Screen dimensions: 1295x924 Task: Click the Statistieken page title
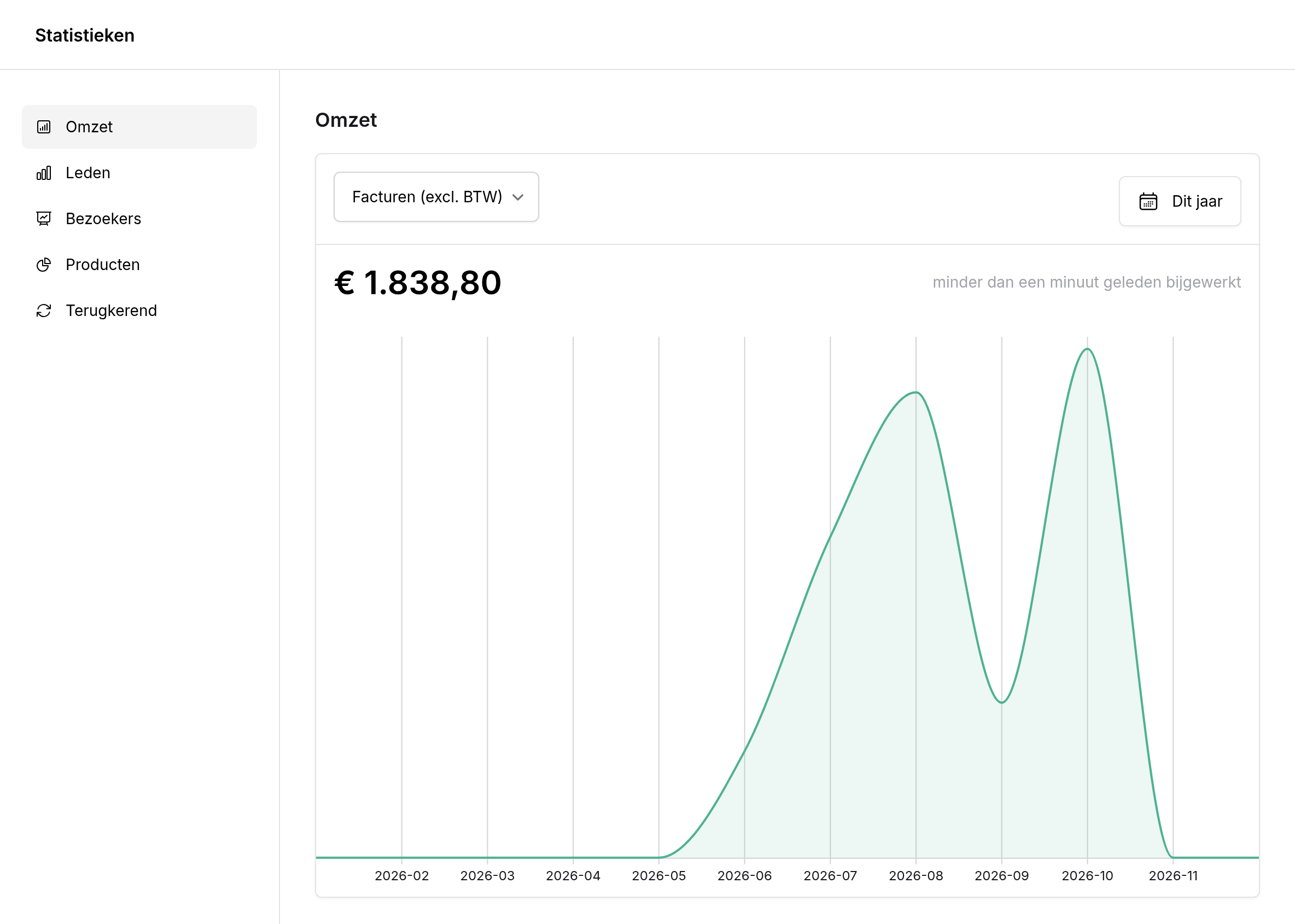85,36
